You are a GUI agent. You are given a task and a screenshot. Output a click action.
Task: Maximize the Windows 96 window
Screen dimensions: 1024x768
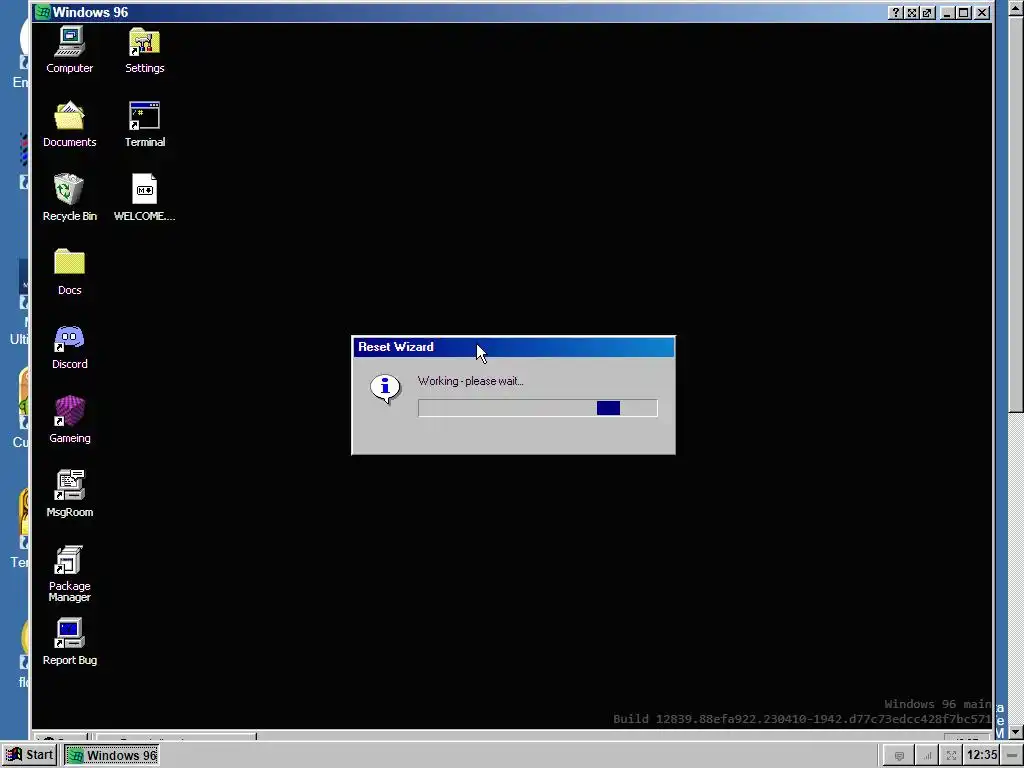[x=963, y=12]
